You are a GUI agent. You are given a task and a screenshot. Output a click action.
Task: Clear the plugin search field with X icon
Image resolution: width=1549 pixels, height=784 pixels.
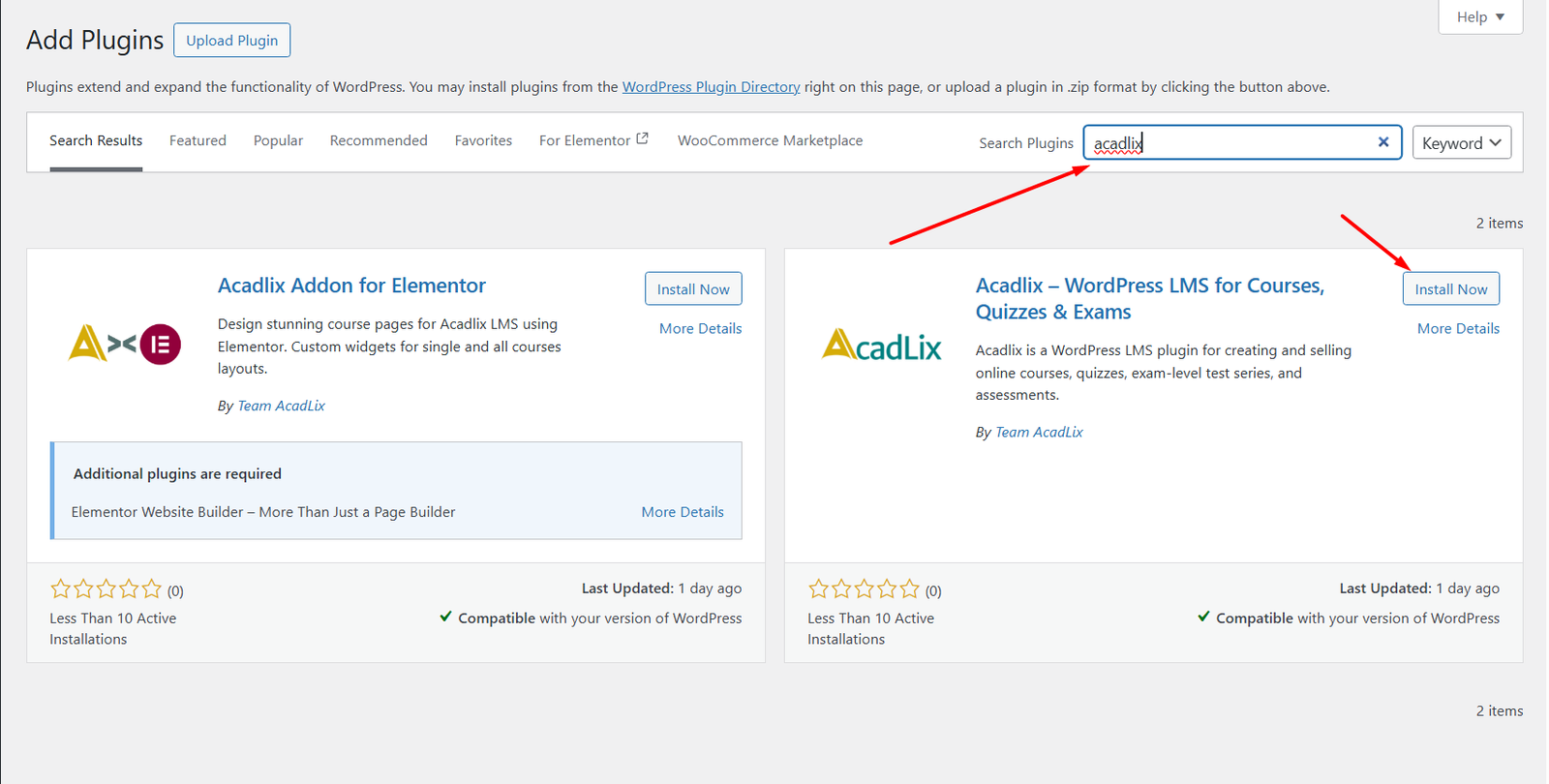[x=1382, y=142]
